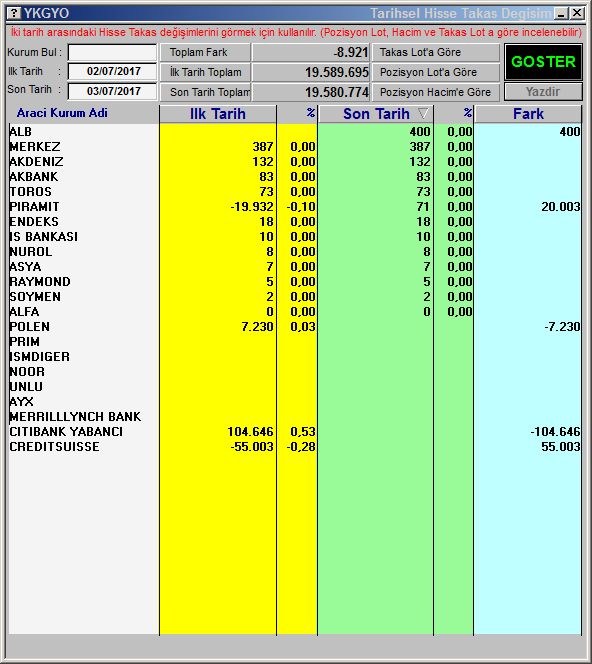Select the NOOR row
The height and width of the screenshot is (664, 592).
point(295,372)
